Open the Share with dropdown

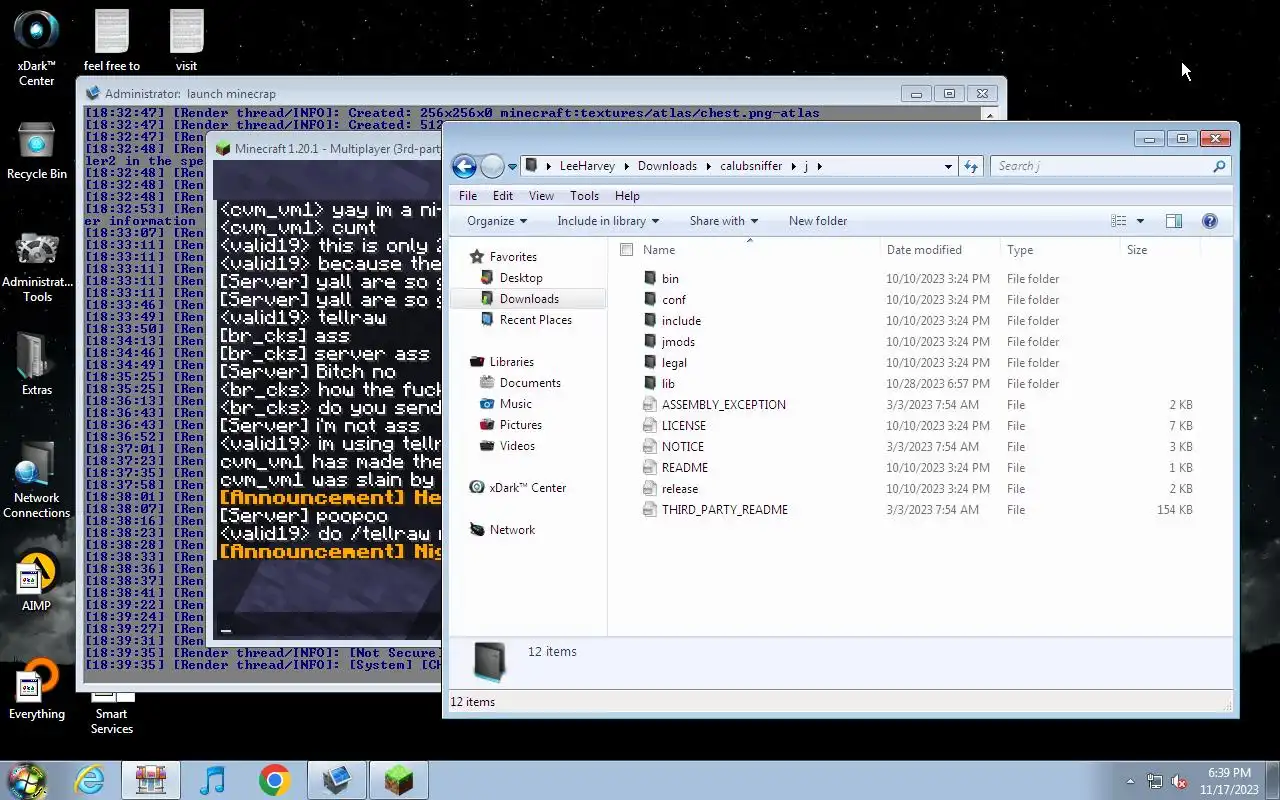[x=724, y=221]
